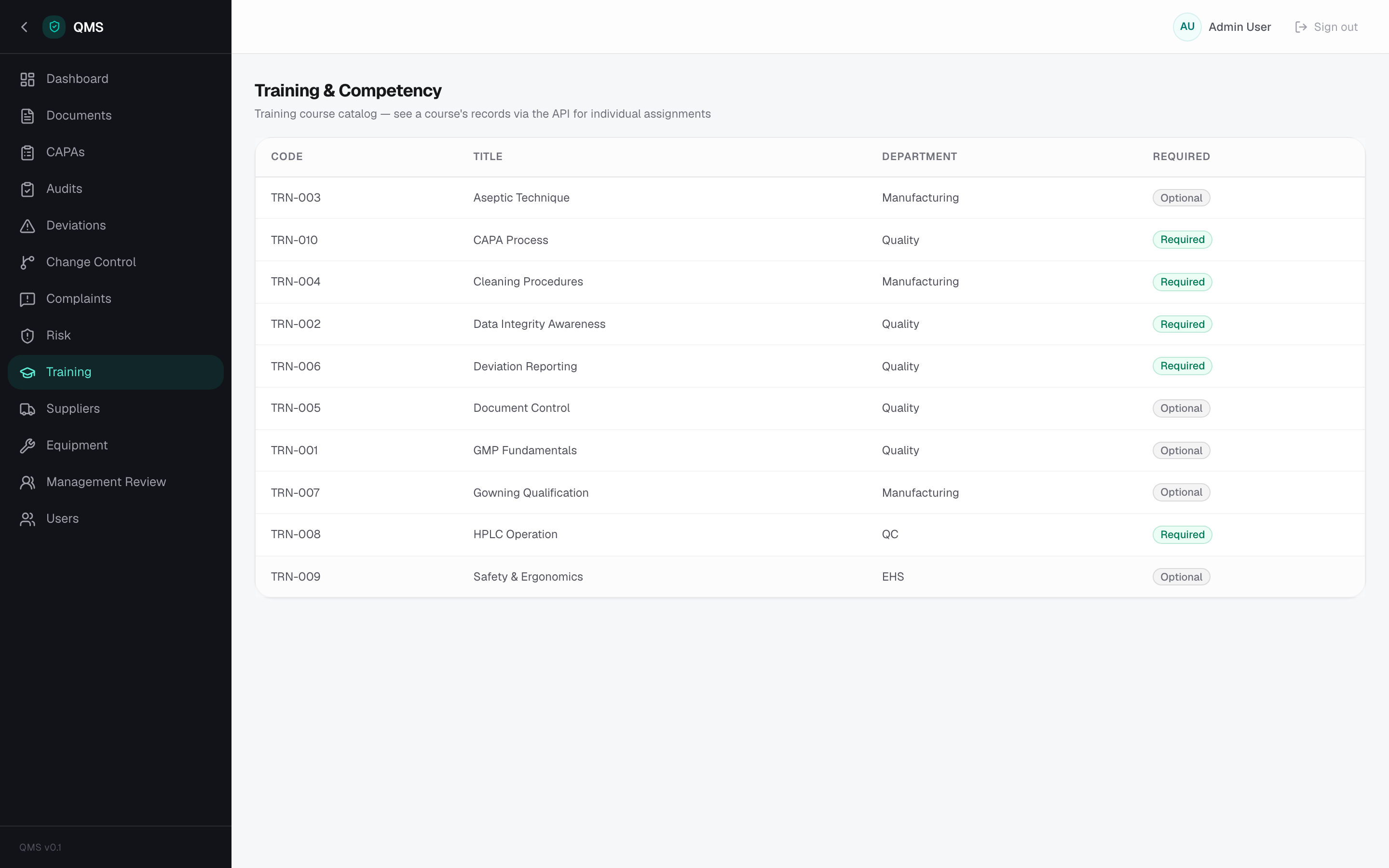Click the CAPA Process title
Screen dimensions: 1389x868
(x=510, y=240)
